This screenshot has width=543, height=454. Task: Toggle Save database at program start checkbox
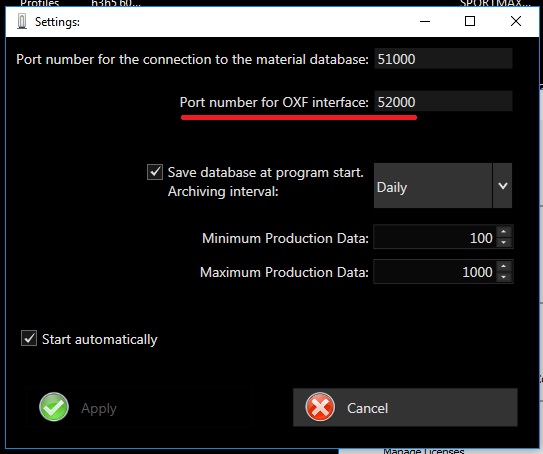click(x=155, y=172)
